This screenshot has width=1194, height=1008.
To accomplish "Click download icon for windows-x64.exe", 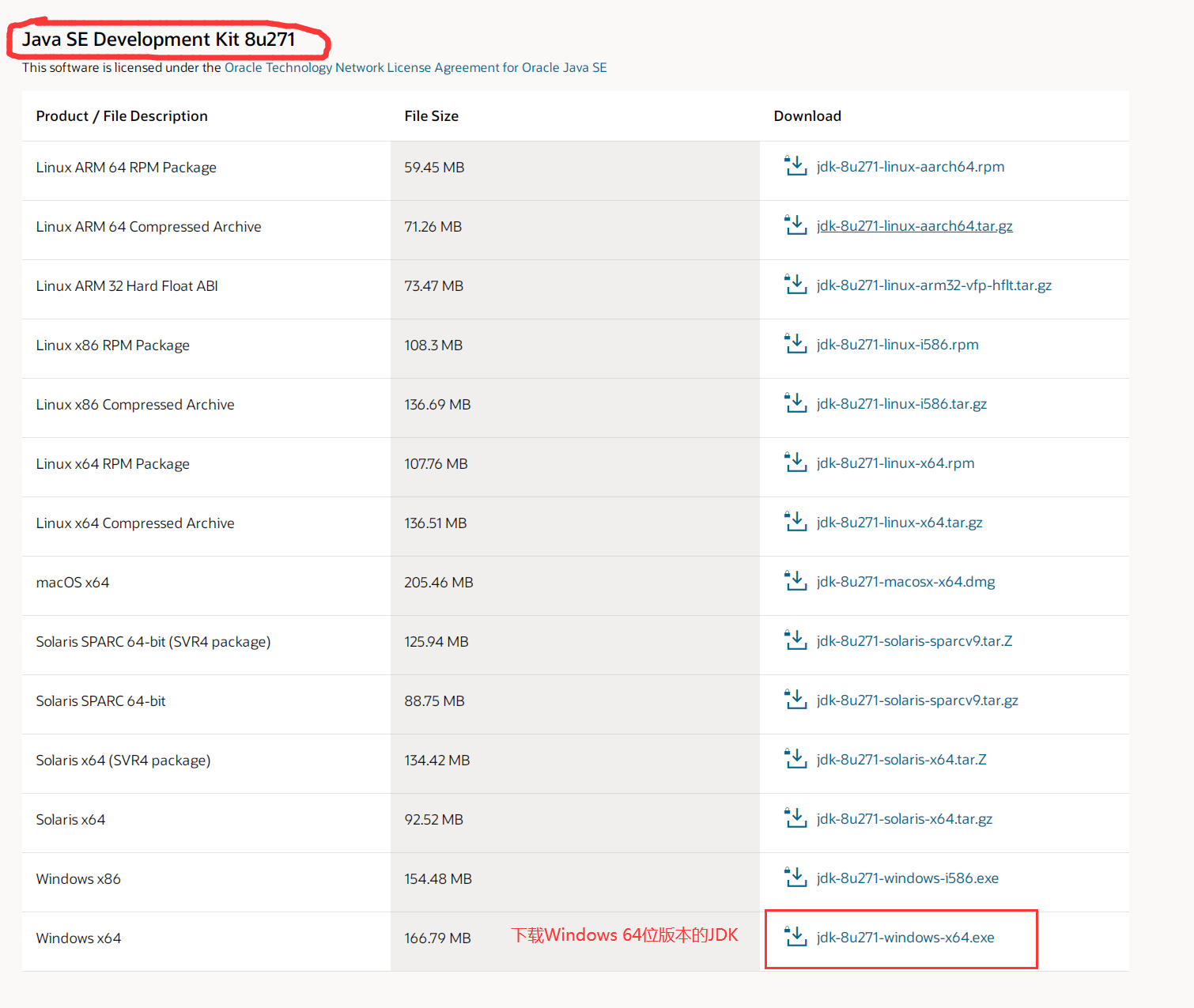I will pyautogui.click(x=795, y=937).
